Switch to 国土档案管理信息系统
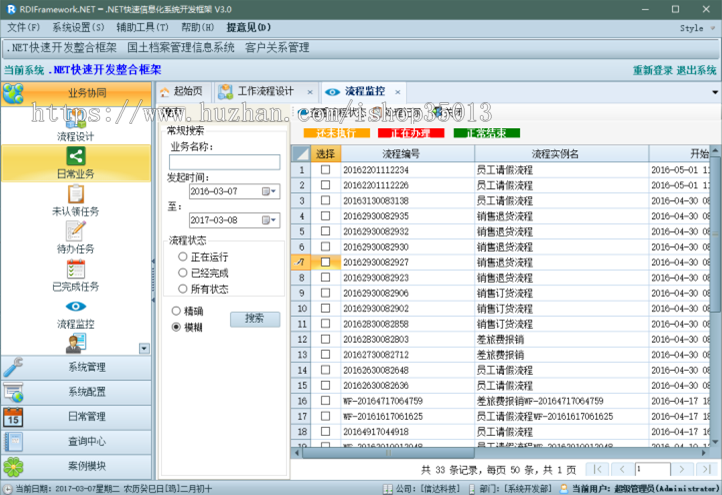 [180, 47]
